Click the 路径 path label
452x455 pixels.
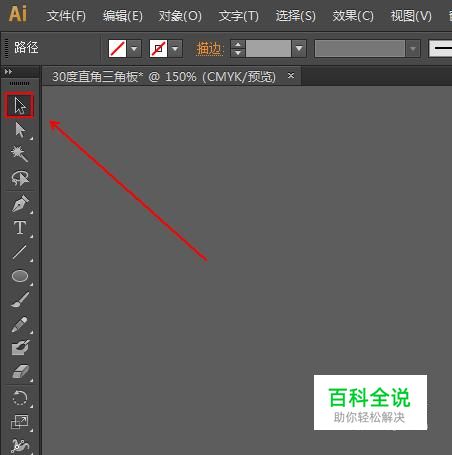point(26,48)
